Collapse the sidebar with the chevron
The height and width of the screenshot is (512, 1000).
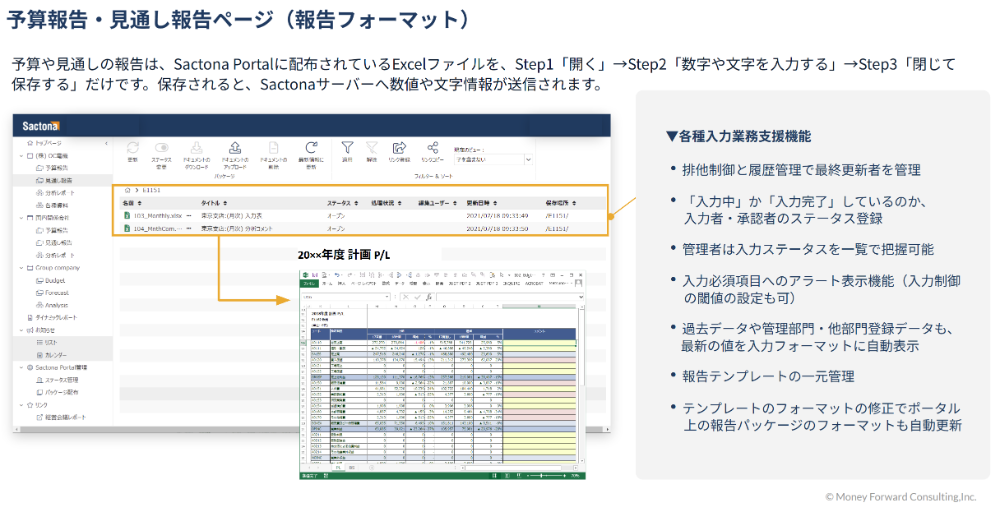click(106, 143)
